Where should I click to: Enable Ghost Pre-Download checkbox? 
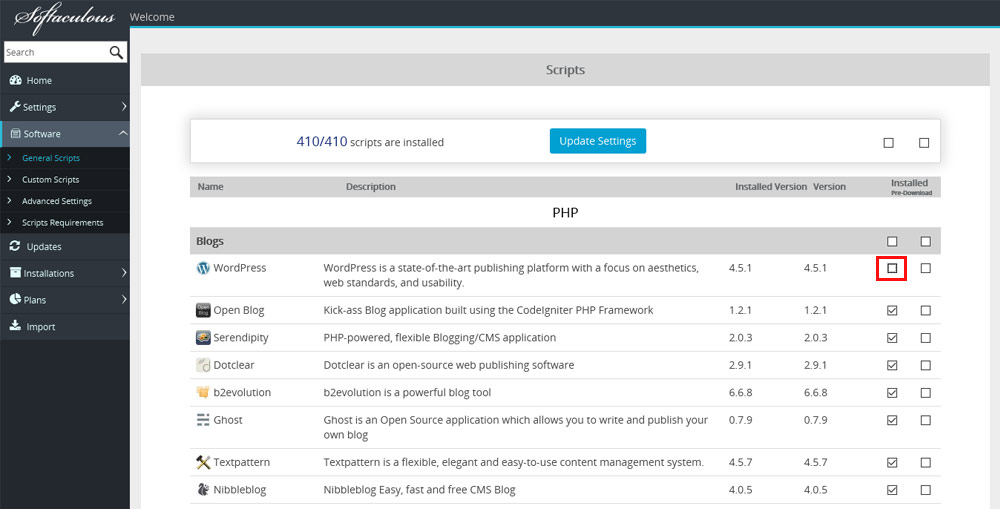(925, 420)
